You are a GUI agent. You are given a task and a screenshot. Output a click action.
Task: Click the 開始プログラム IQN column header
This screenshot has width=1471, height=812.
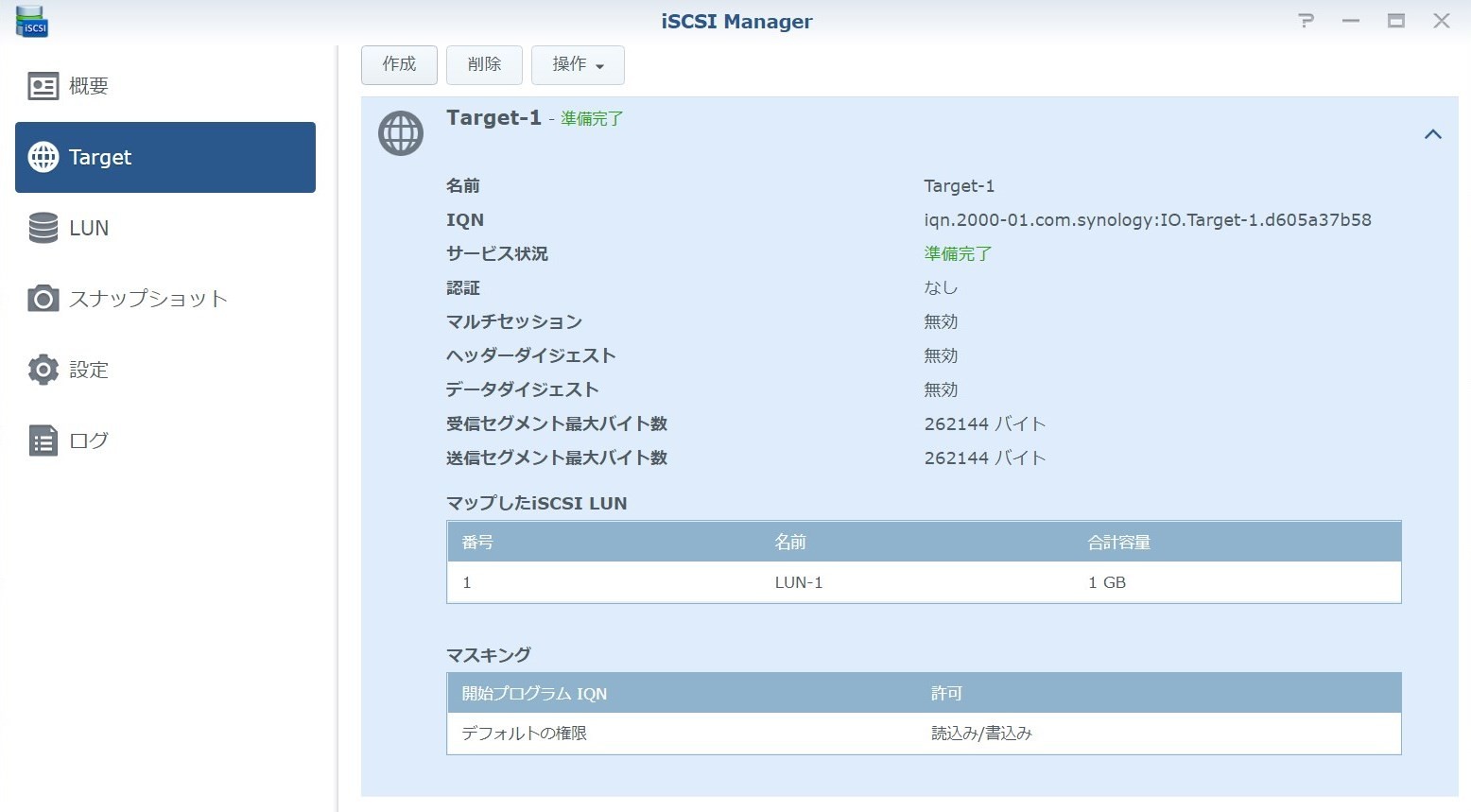coord(534,694)
